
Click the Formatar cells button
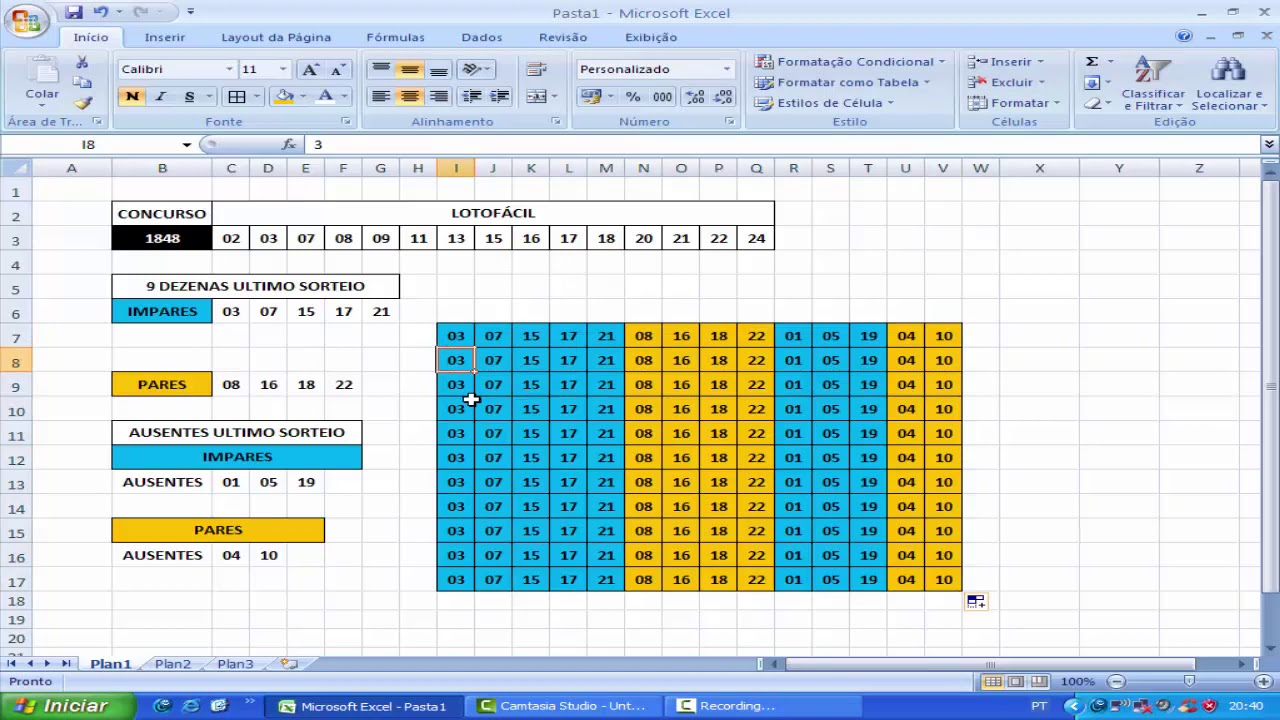point(1013,103)
